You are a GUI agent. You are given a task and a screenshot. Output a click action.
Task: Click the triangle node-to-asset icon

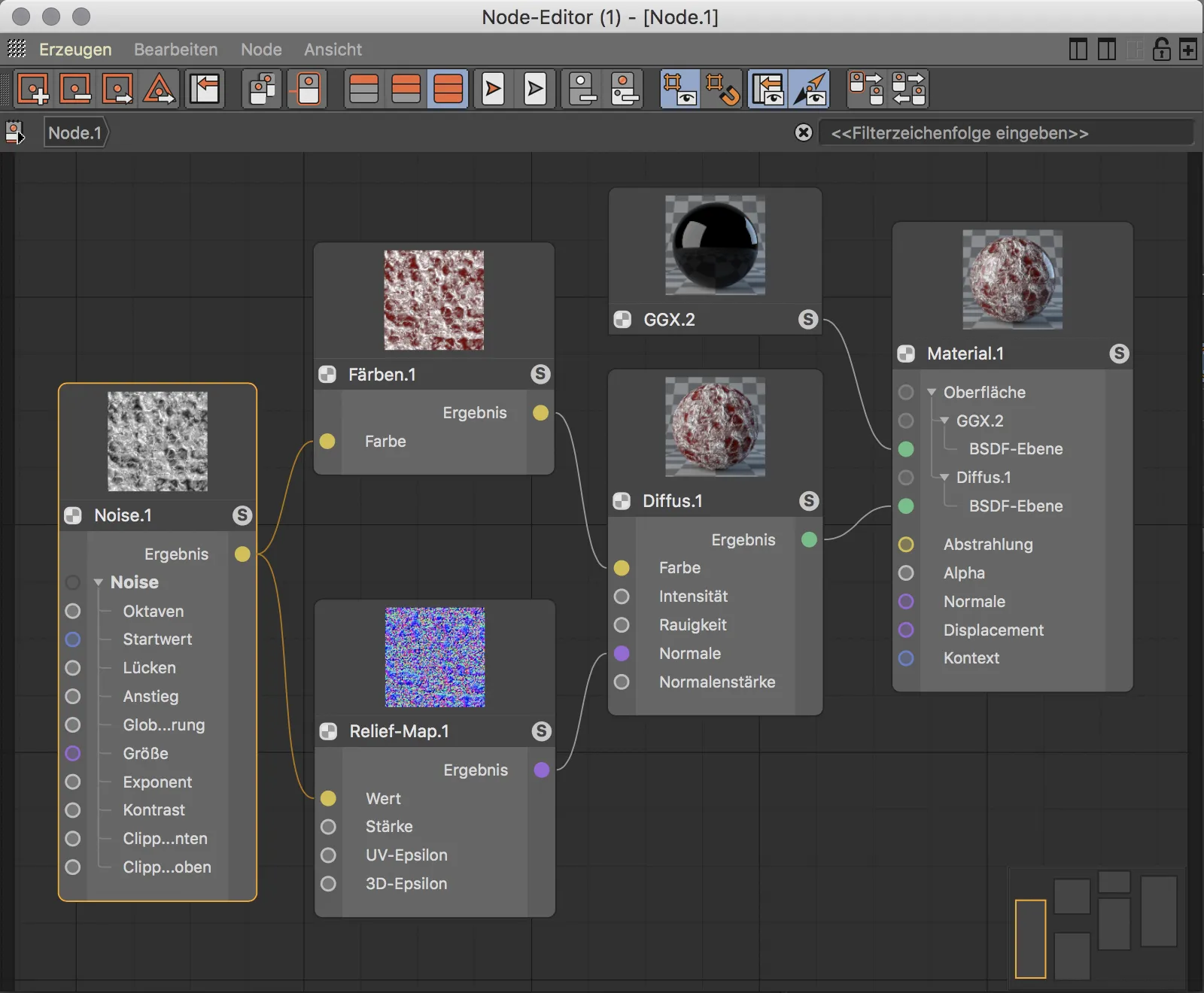160,89
